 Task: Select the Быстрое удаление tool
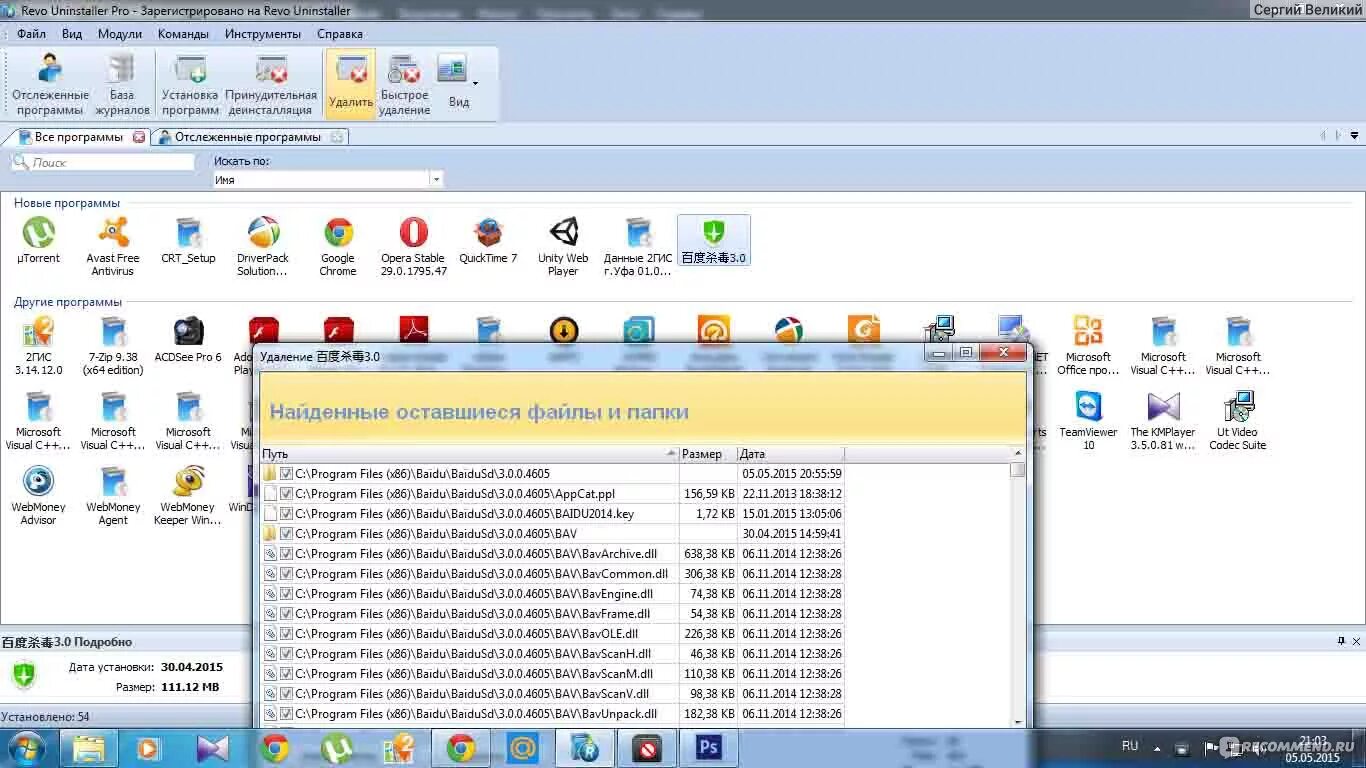click(404, 84)
